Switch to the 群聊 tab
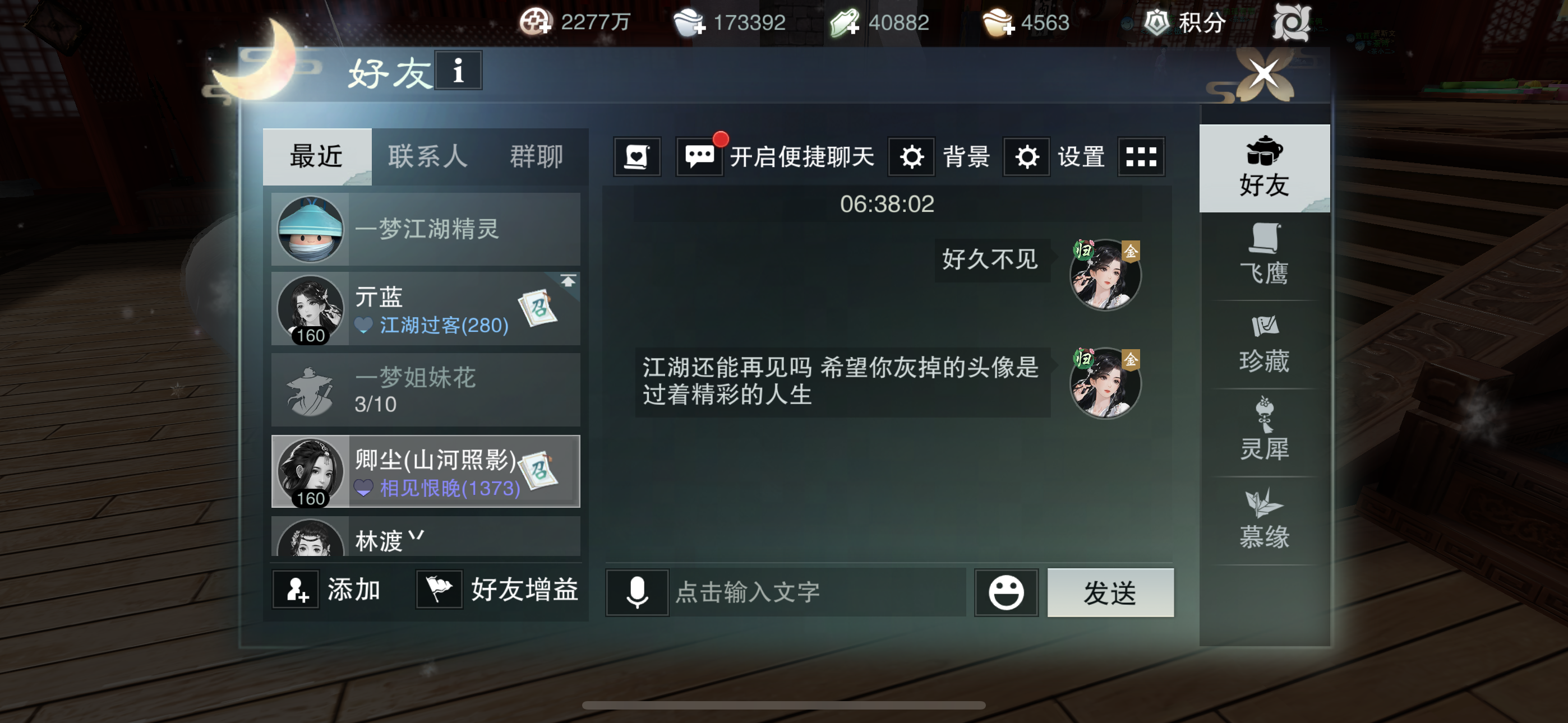Screen dimensions: 1568x723 tap(536, 157)
